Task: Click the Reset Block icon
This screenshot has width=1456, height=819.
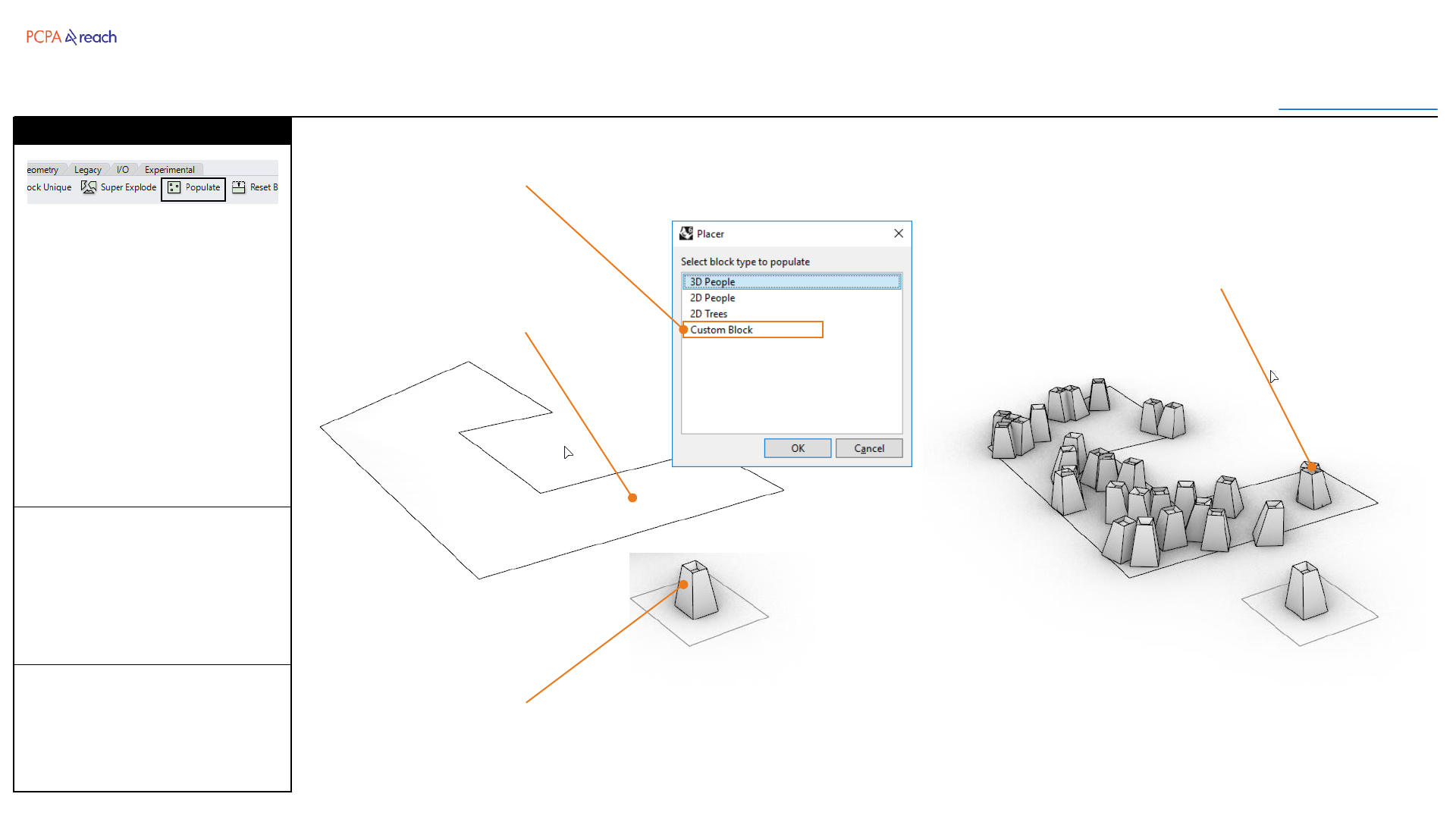Action: (239, 187)
